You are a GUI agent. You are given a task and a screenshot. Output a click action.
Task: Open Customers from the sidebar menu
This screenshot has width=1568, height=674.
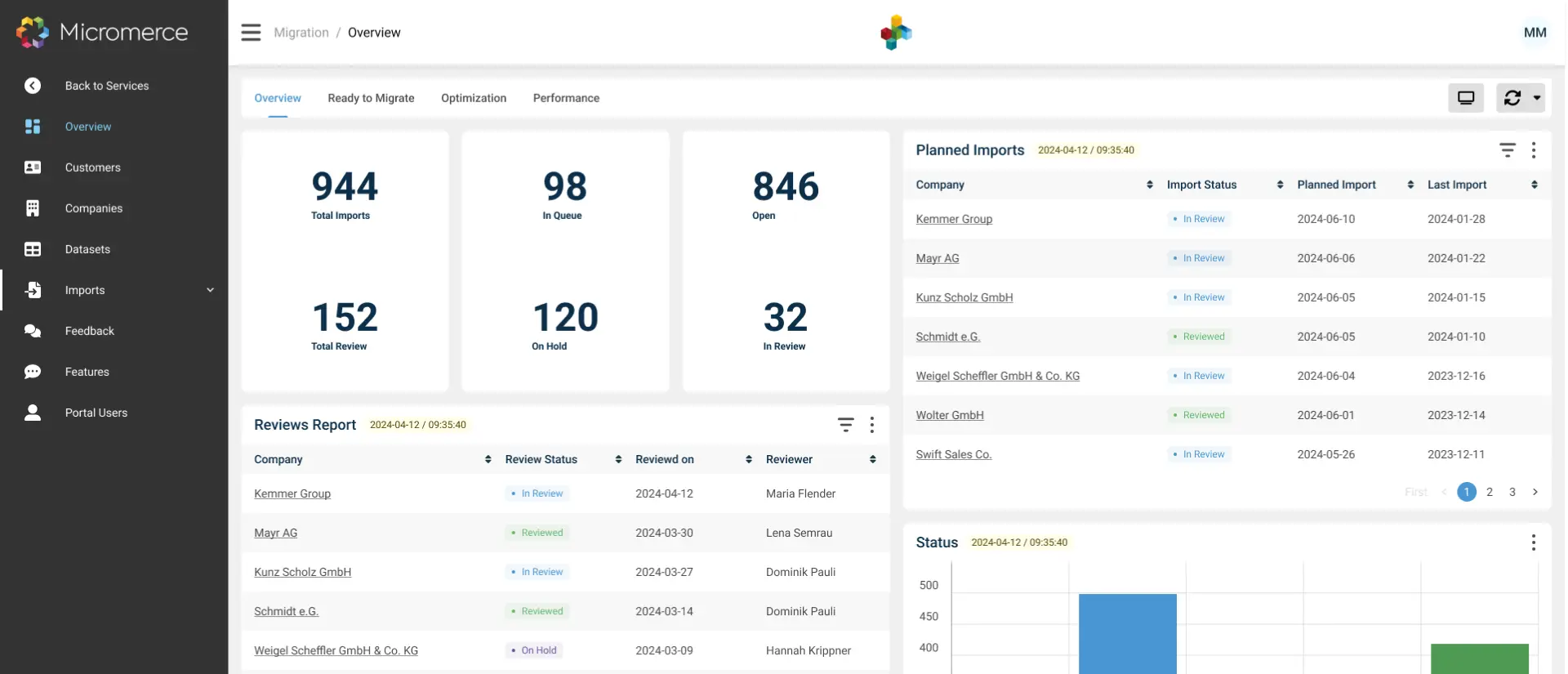(93, 167)
